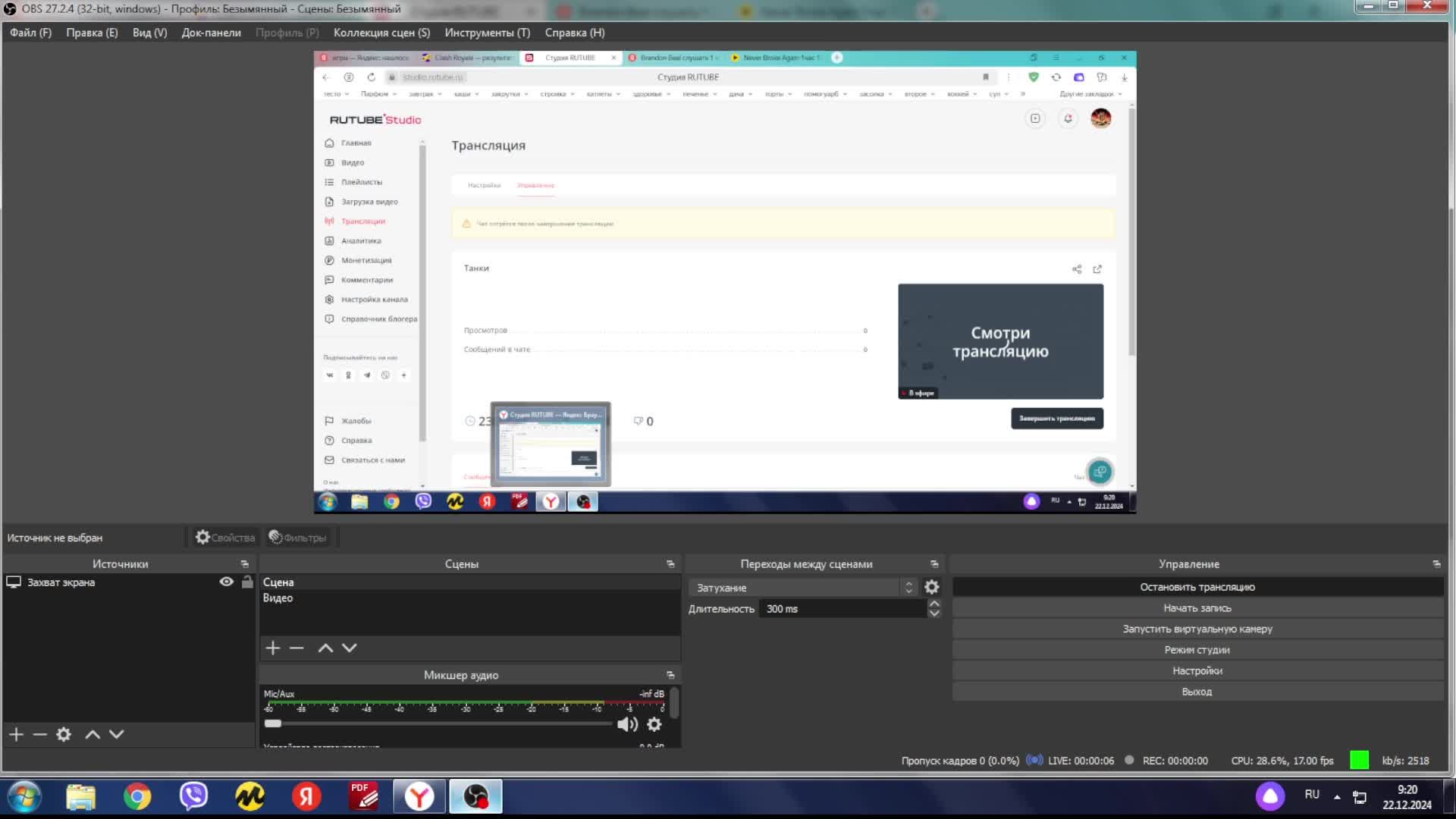Undock the Переходы между сценами panel
This screenshot has width=1456, height=819.
tap(934, 564)
